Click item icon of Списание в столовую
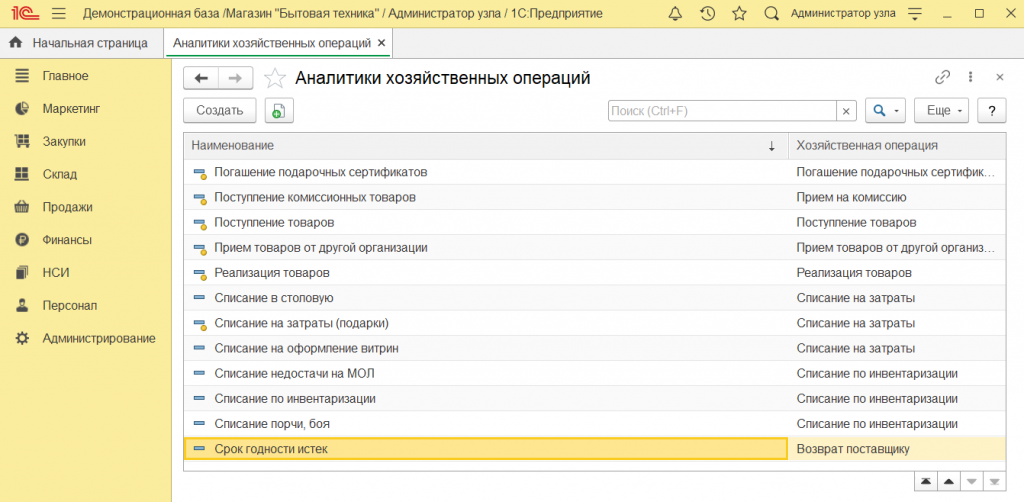 (x=200, y=298)
